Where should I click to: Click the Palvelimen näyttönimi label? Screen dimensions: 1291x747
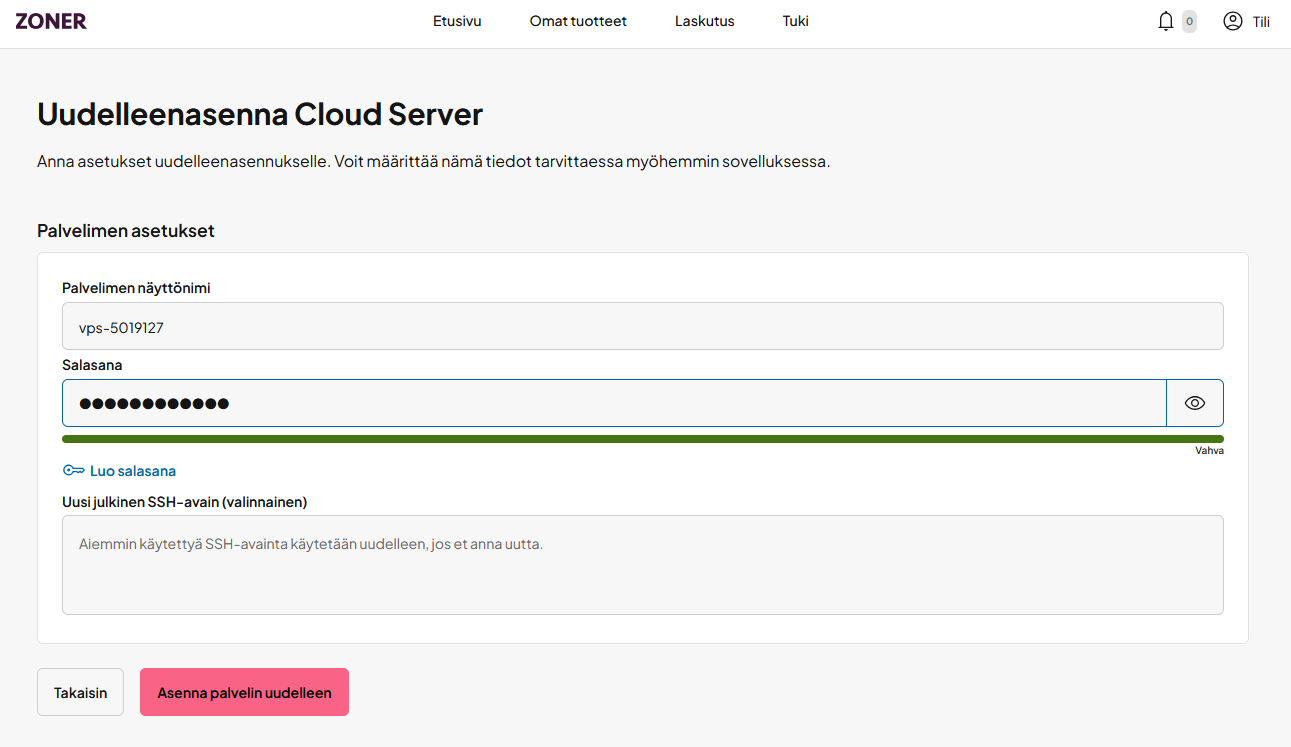136,288
